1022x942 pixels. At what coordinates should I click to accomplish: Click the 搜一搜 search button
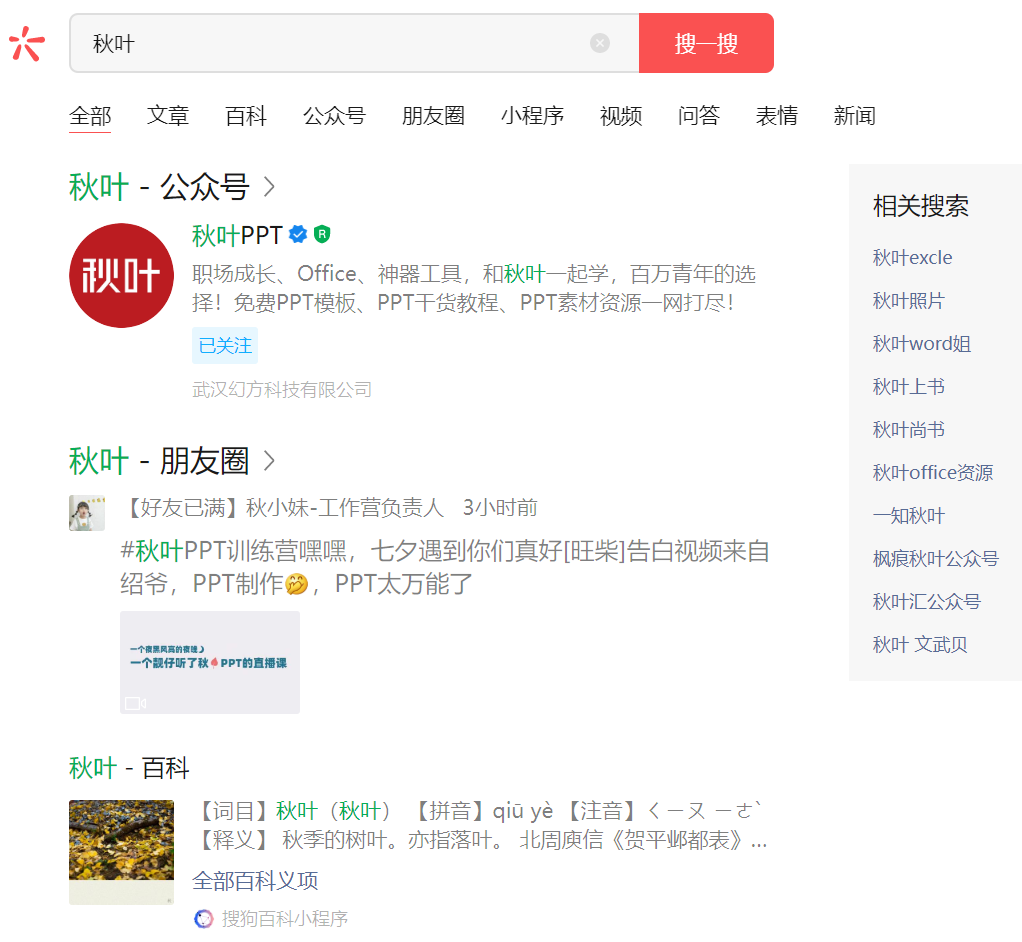click(706, 43)
